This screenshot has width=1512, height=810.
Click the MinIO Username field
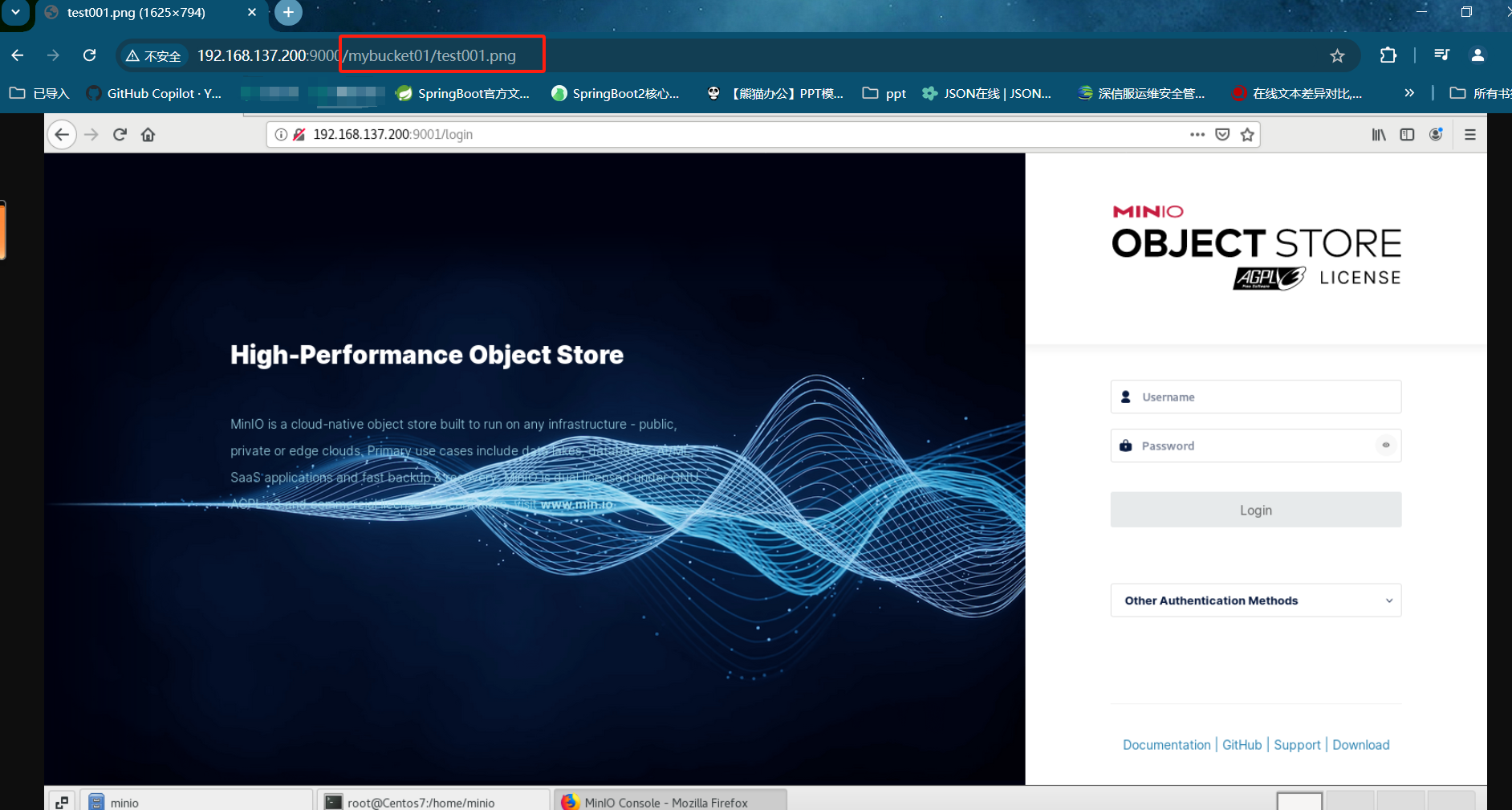(x=1256, y=397)
